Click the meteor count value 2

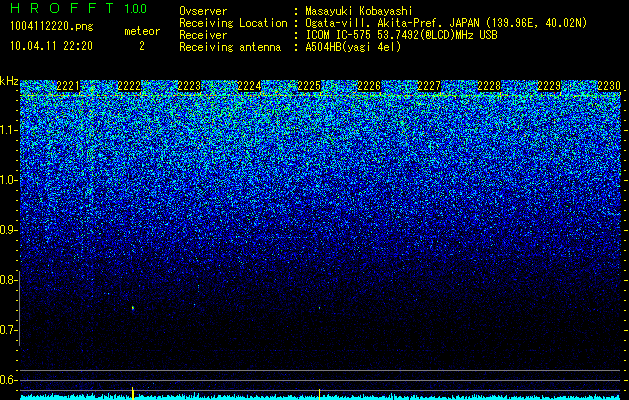(142, 46)
